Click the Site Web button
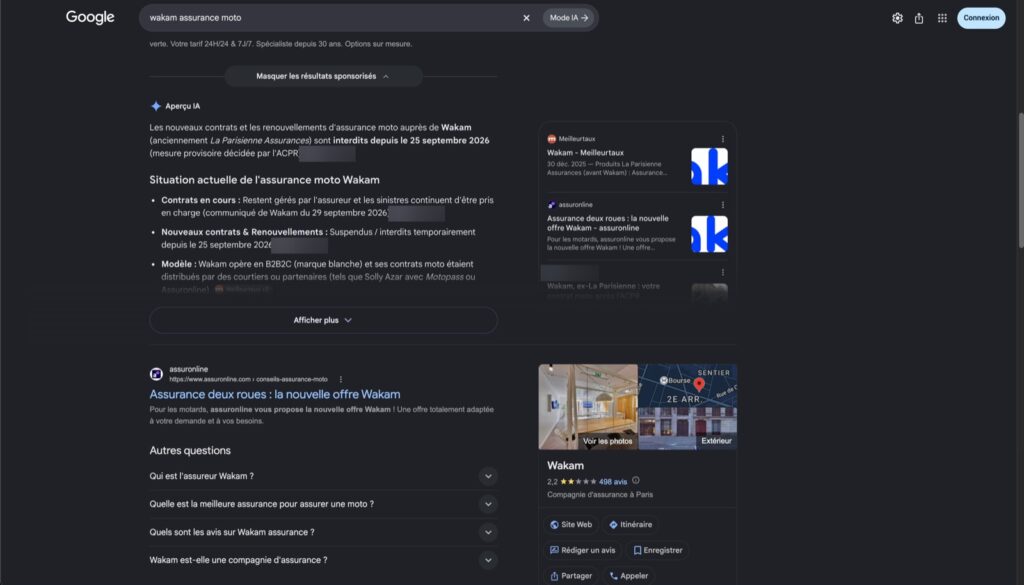The image size is (1024, 585). 571,525
